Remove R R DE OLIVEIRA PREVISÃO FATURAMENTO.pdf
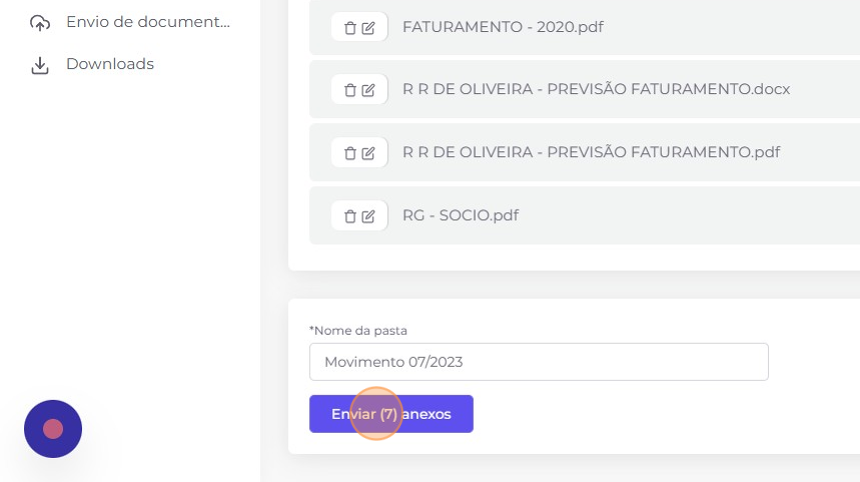The image size is (860, 482). [350, 153]
